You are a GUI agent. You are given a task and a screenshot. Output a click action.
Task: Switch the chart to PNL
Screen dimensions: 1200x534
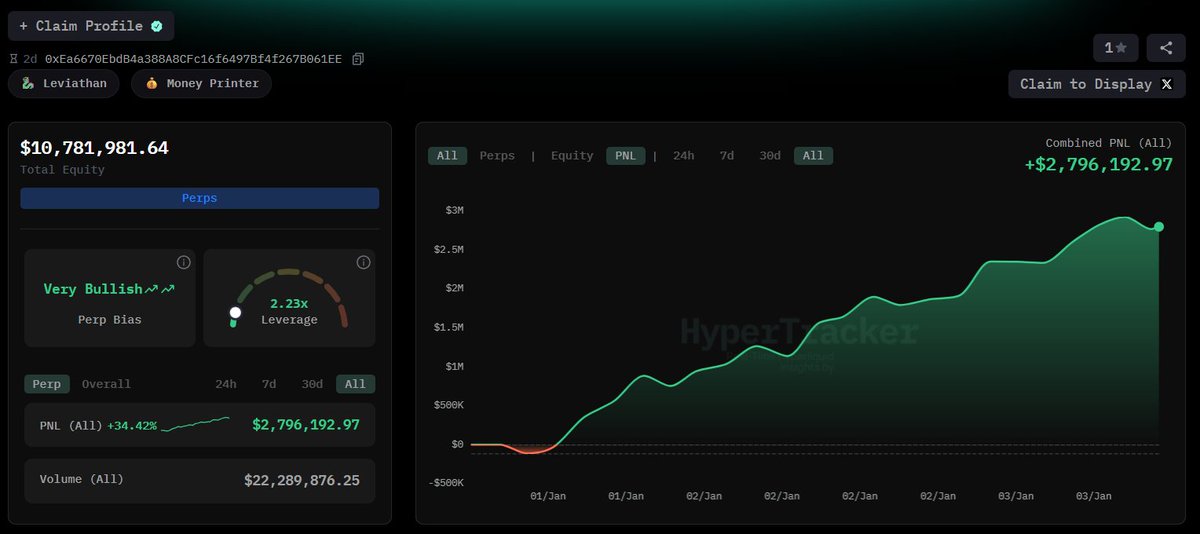(625, 156)
